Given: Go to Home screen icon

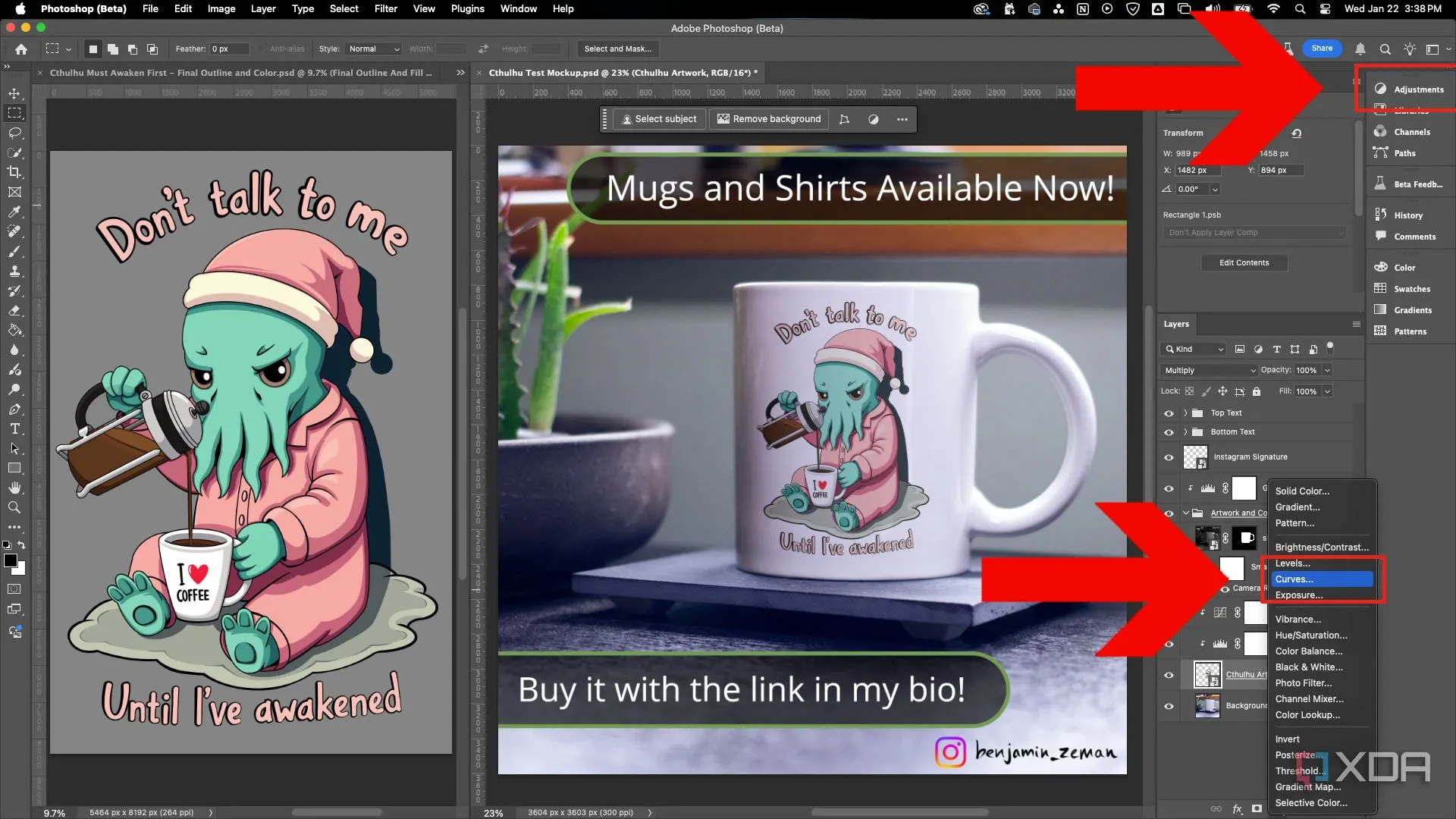Looking at the screenshot, I should (21, 49).
